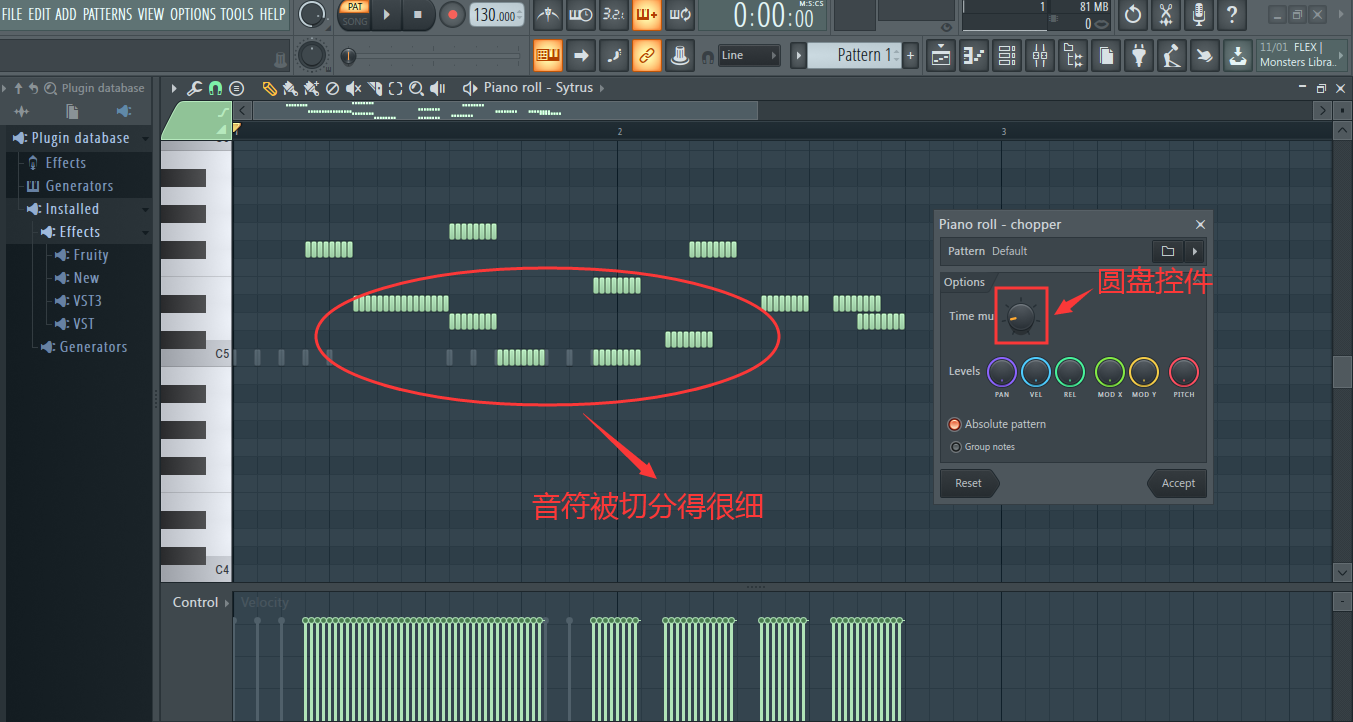Switch to SONG mode

(x=355, y=21)
